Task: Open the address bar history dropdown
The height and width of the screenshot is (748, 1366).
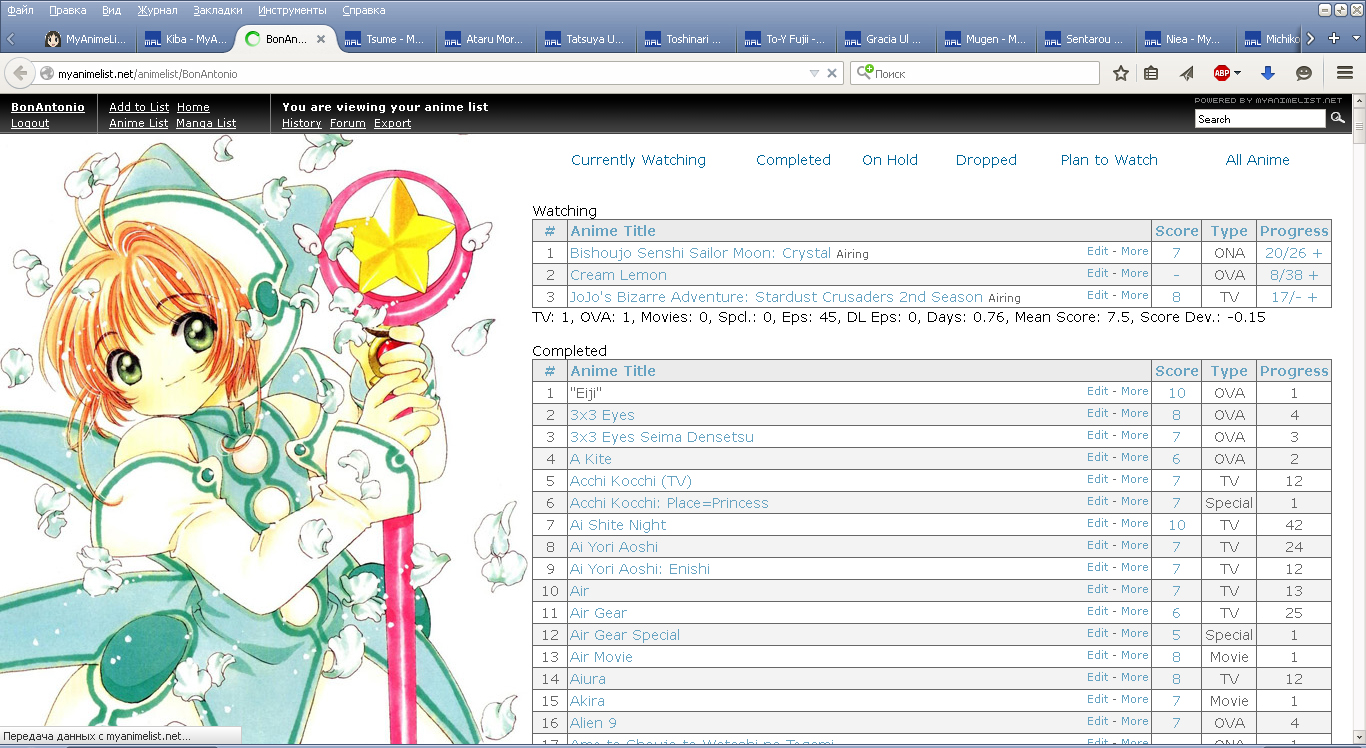Action: (814, 73)
